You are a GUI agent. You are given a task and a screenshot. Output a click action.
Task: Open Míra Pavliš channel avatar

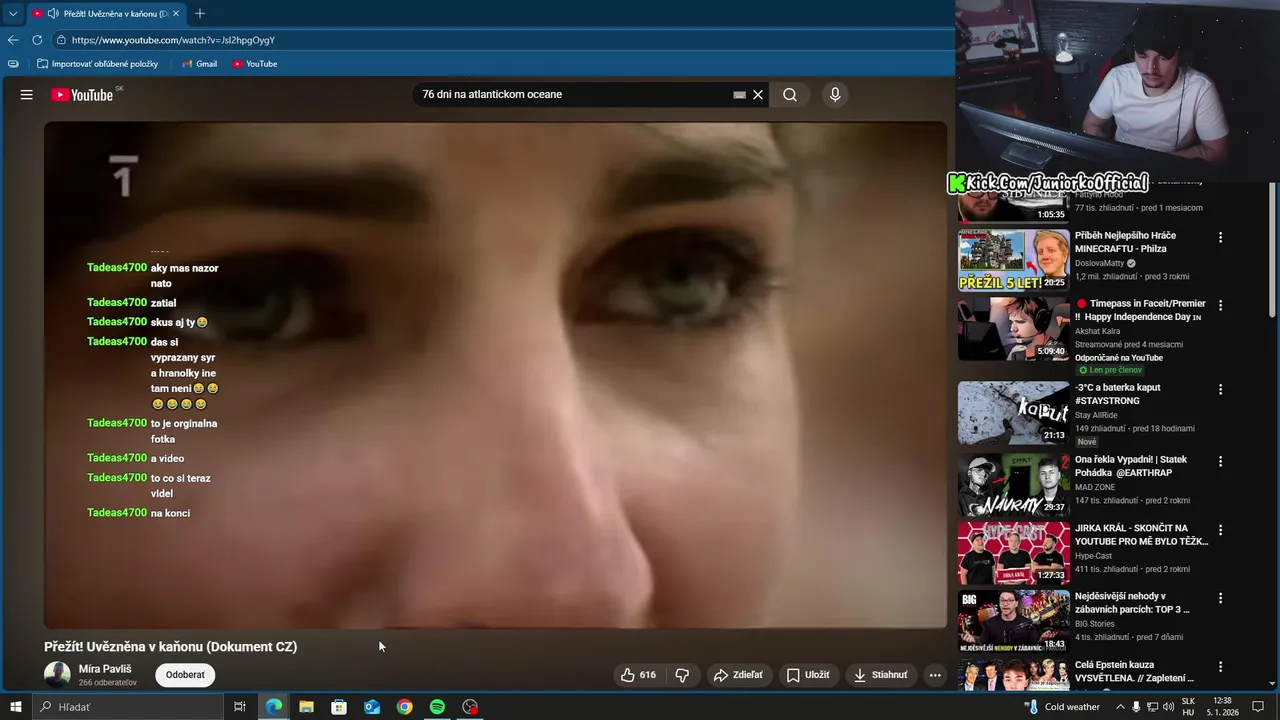click(x=57, y=675)
